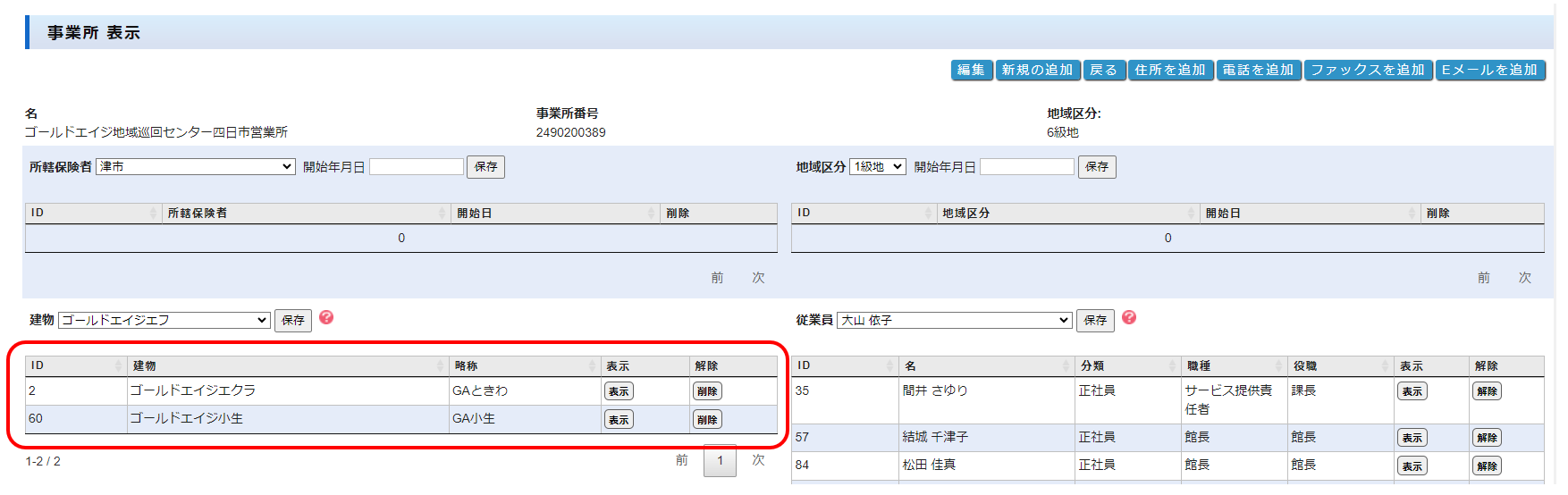This screenshot has width=1568, height=495.
Task: Click 解除 for 結城 千津子 row
Action: [x=1487, y=438]
